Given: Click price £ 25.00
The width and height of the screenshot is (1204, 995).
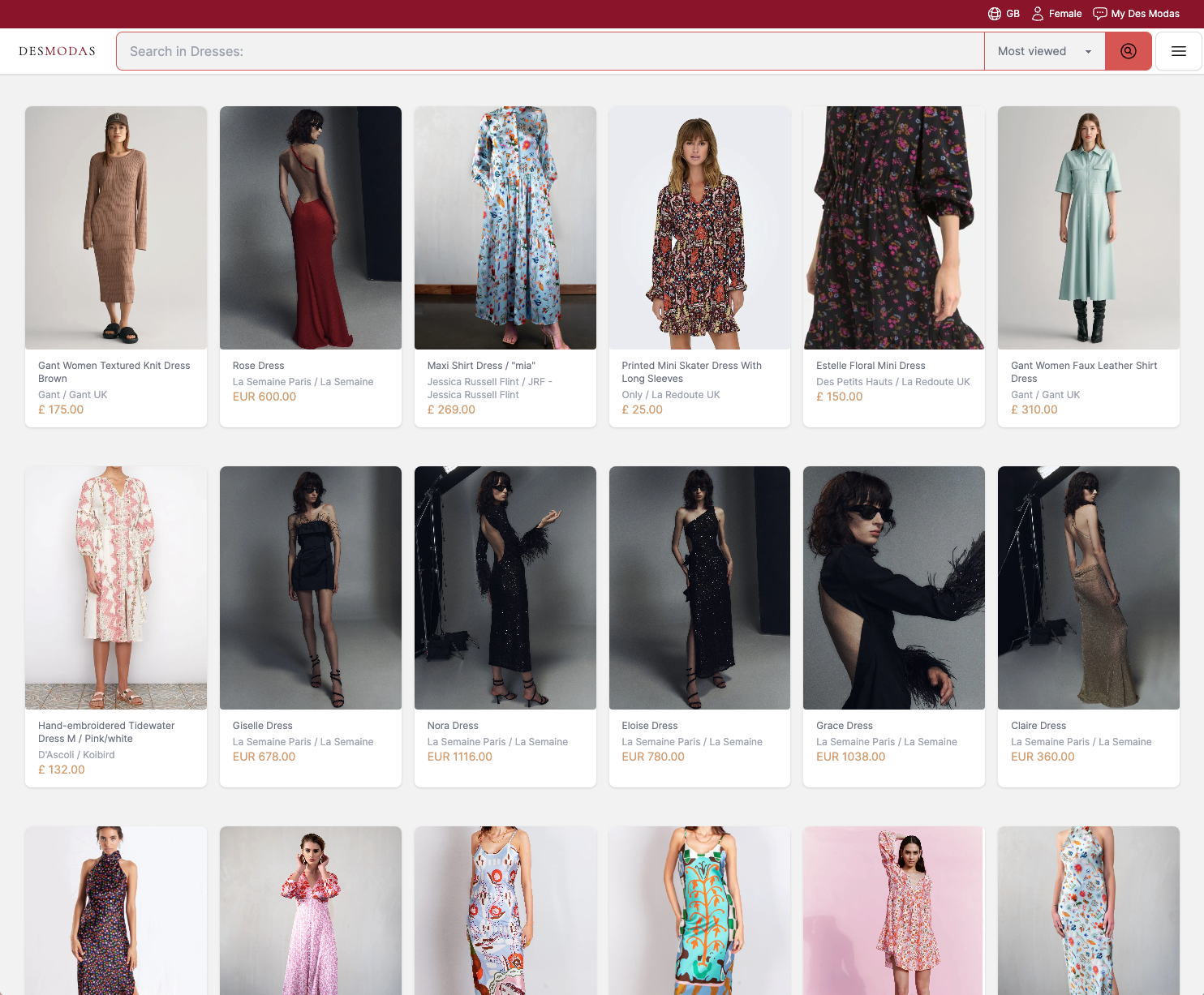Looking at the screenshot, I should point(643,410).
